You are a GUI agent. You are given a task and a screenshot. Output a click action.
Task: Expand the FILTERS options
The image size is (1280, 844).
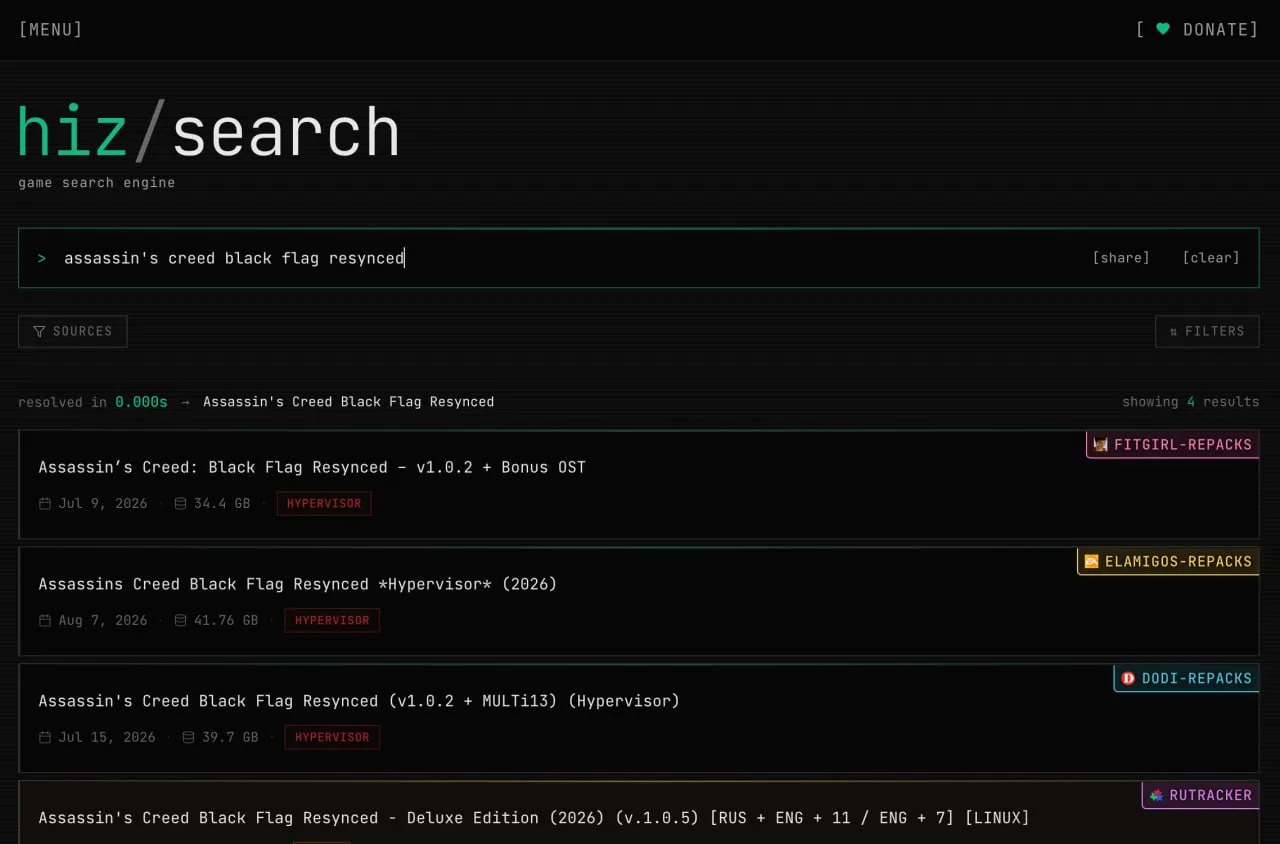coord(1207,331)
